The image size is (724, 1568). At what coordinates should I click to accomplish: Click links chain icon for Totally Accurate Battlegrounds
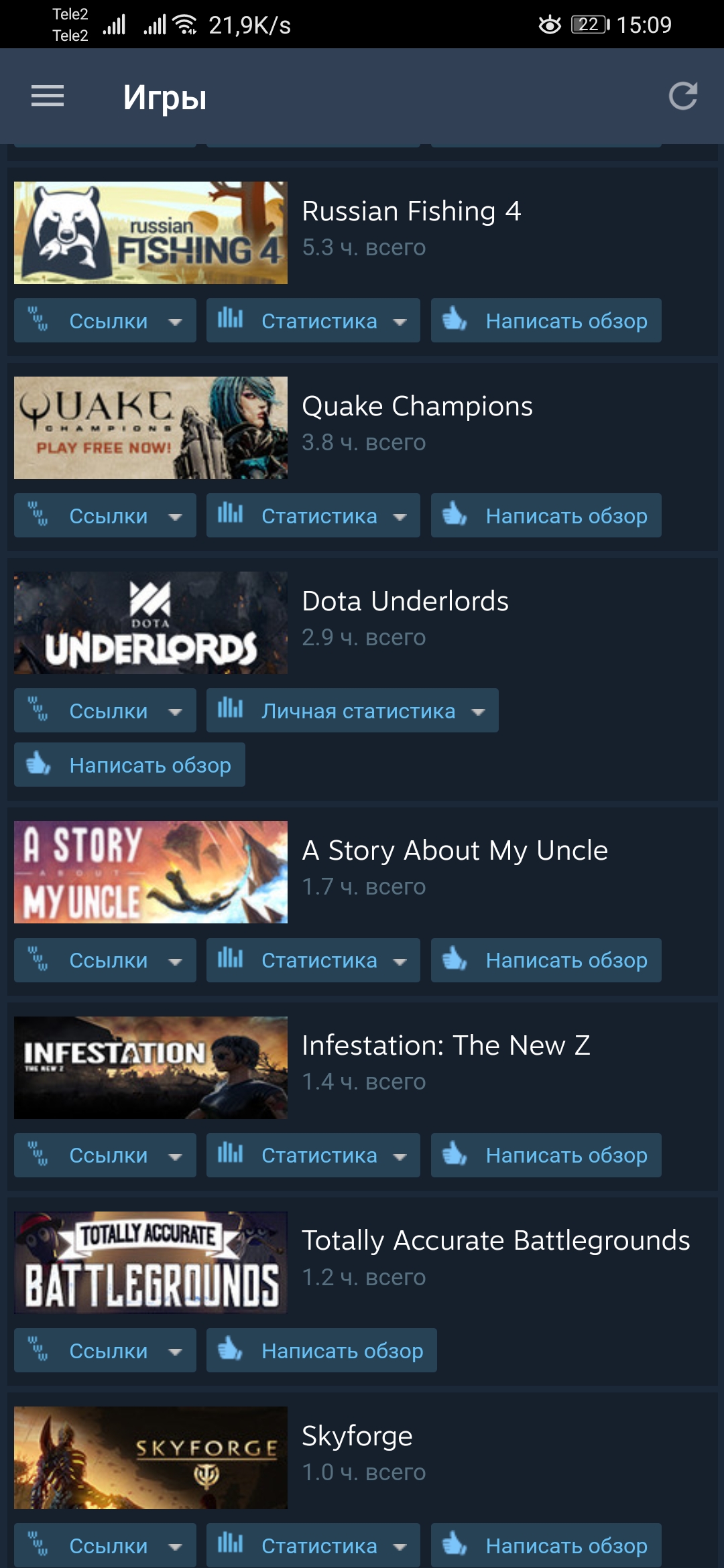(38, 1350)
